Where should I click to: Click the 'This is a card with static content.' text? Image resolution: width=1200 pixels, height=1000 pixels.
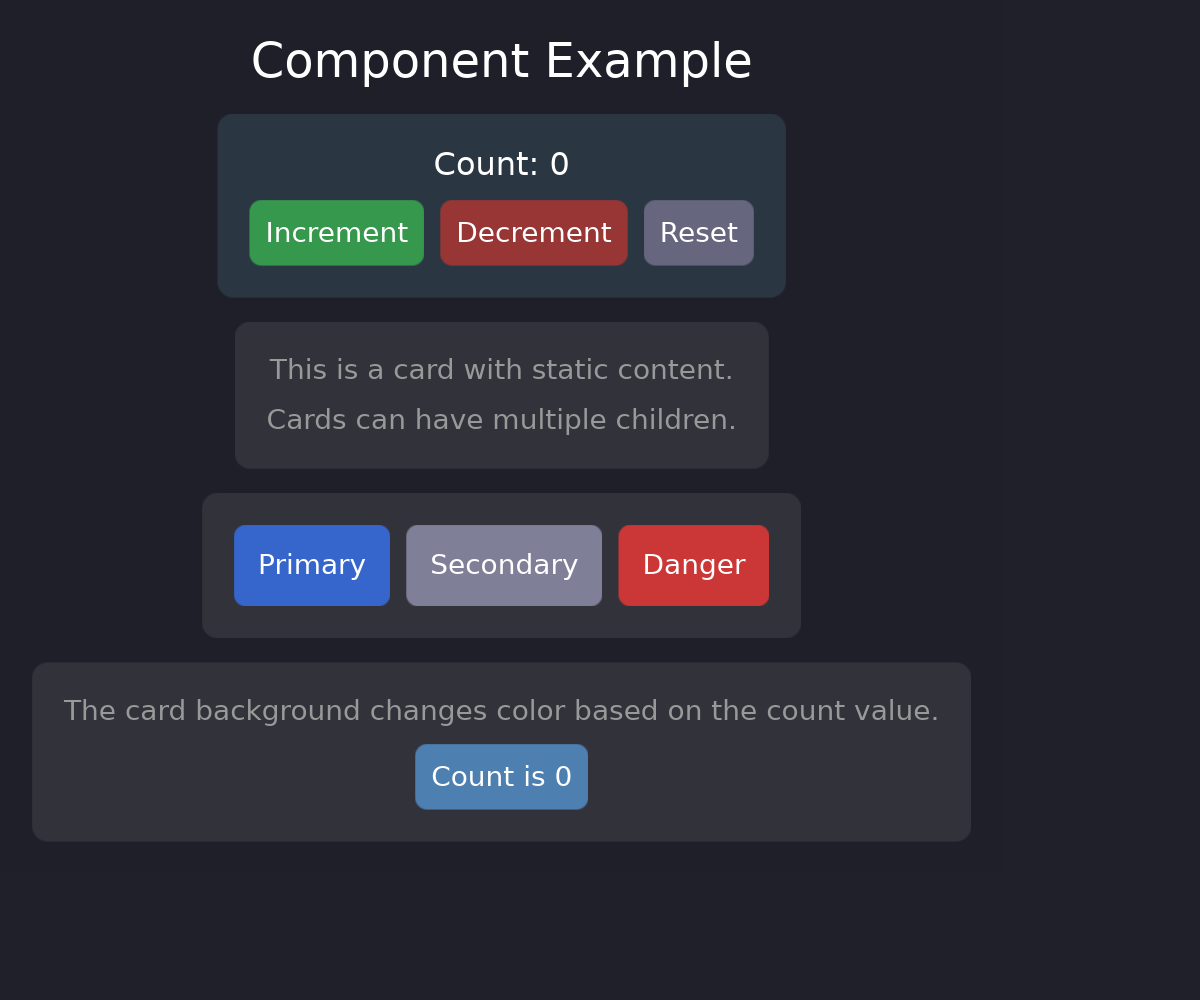(501, 369)
